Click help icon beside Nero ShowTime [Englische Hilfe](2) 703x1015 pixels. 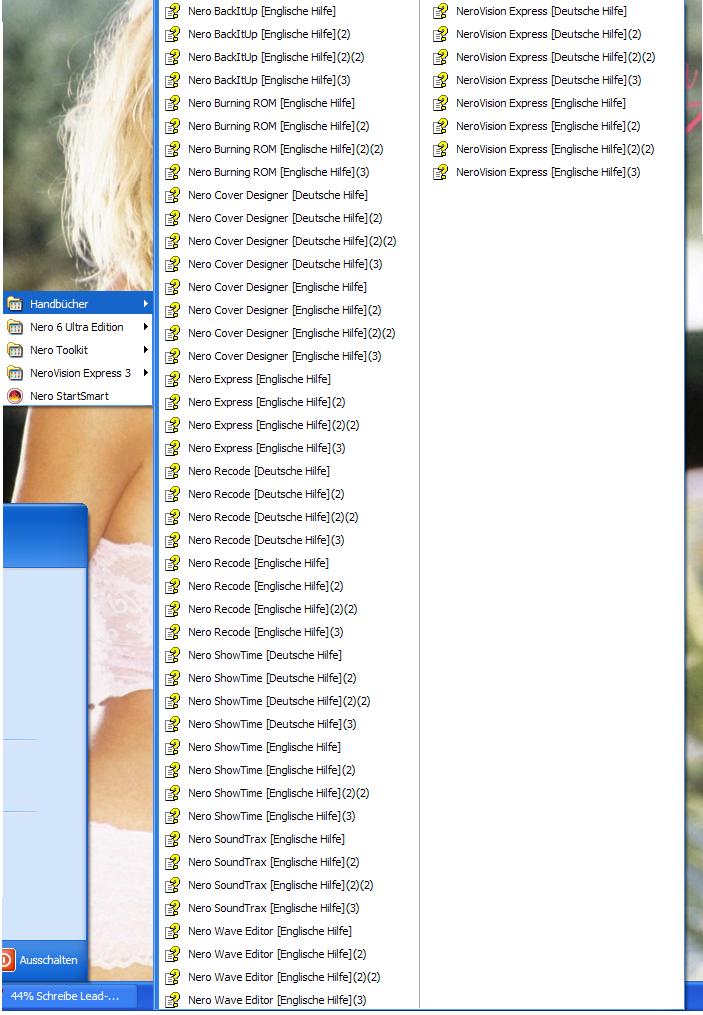coord(172,770)
